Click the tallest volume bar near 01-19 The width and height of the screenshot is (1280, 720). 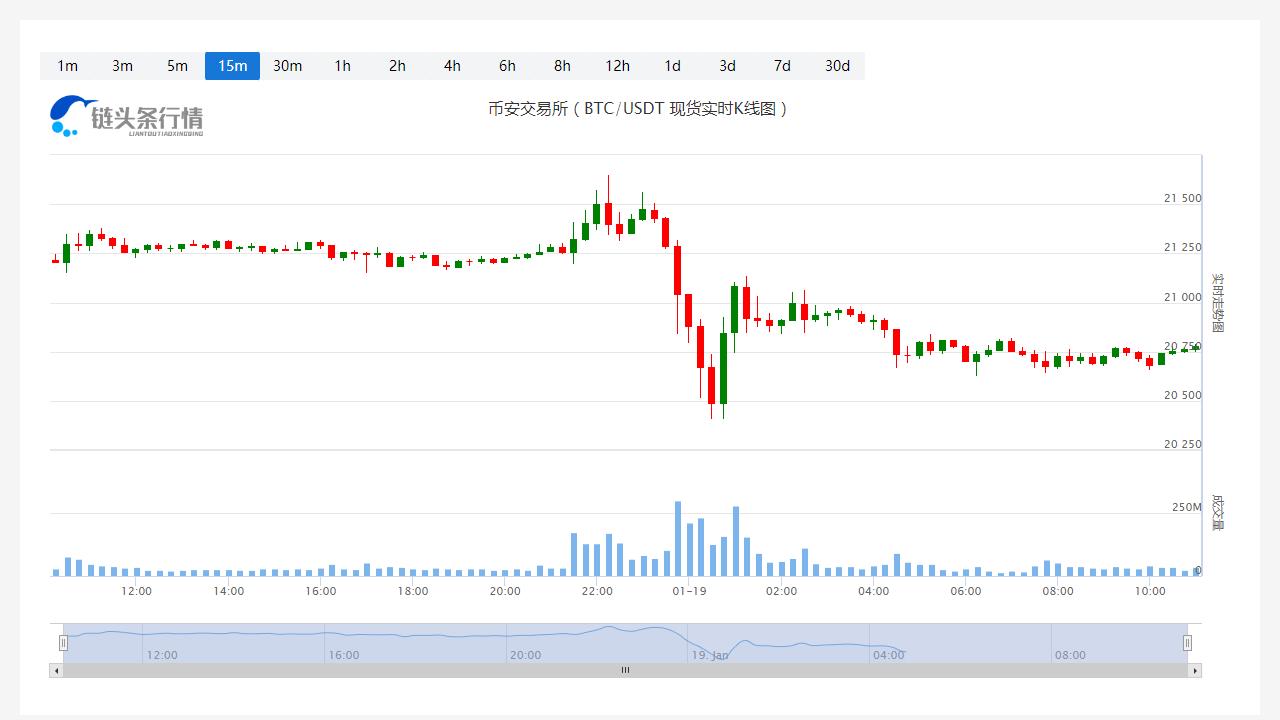coord(677,538)
